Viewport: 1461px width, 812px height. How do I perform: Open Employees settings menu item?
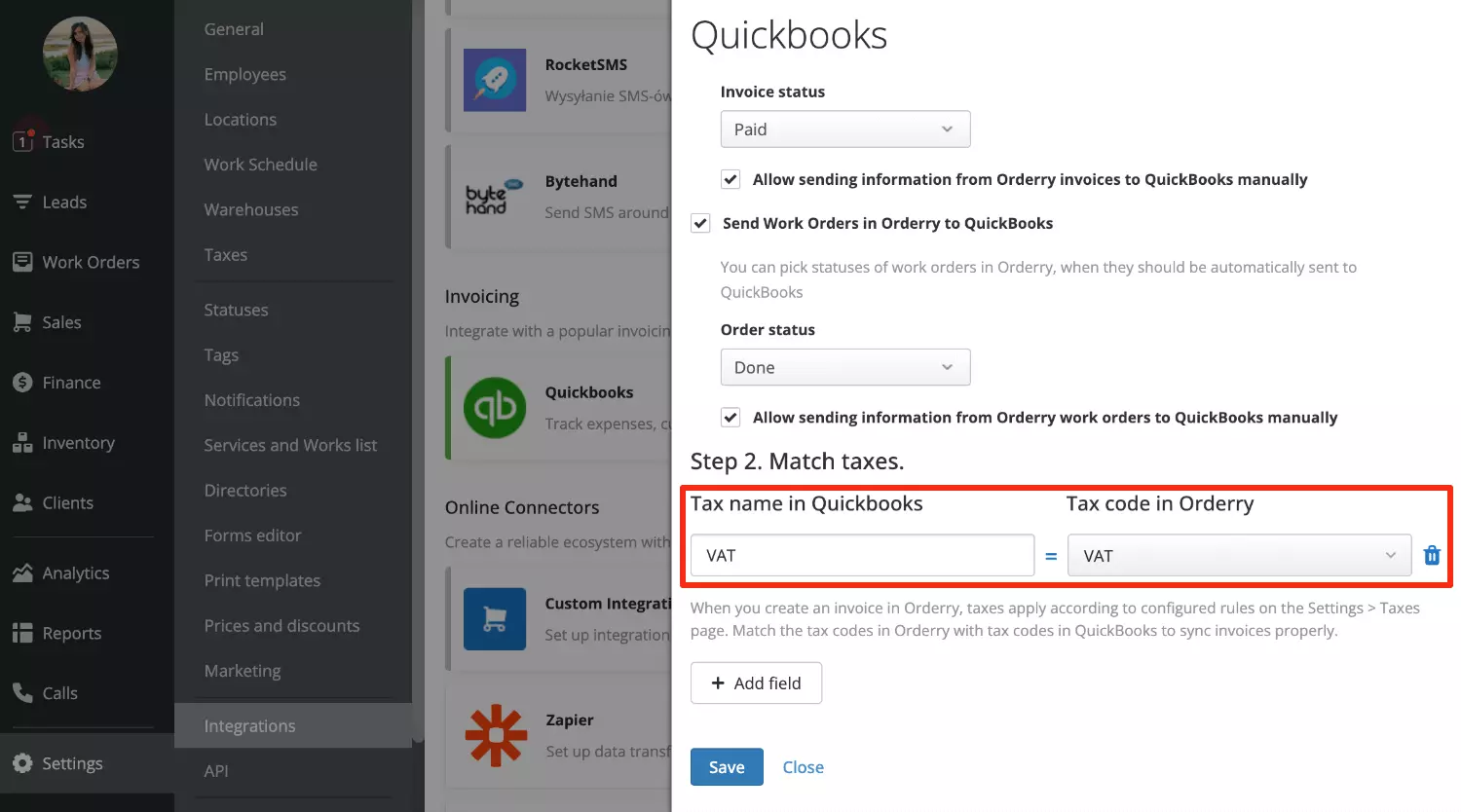pyautogui.click(x=245, y=74)
